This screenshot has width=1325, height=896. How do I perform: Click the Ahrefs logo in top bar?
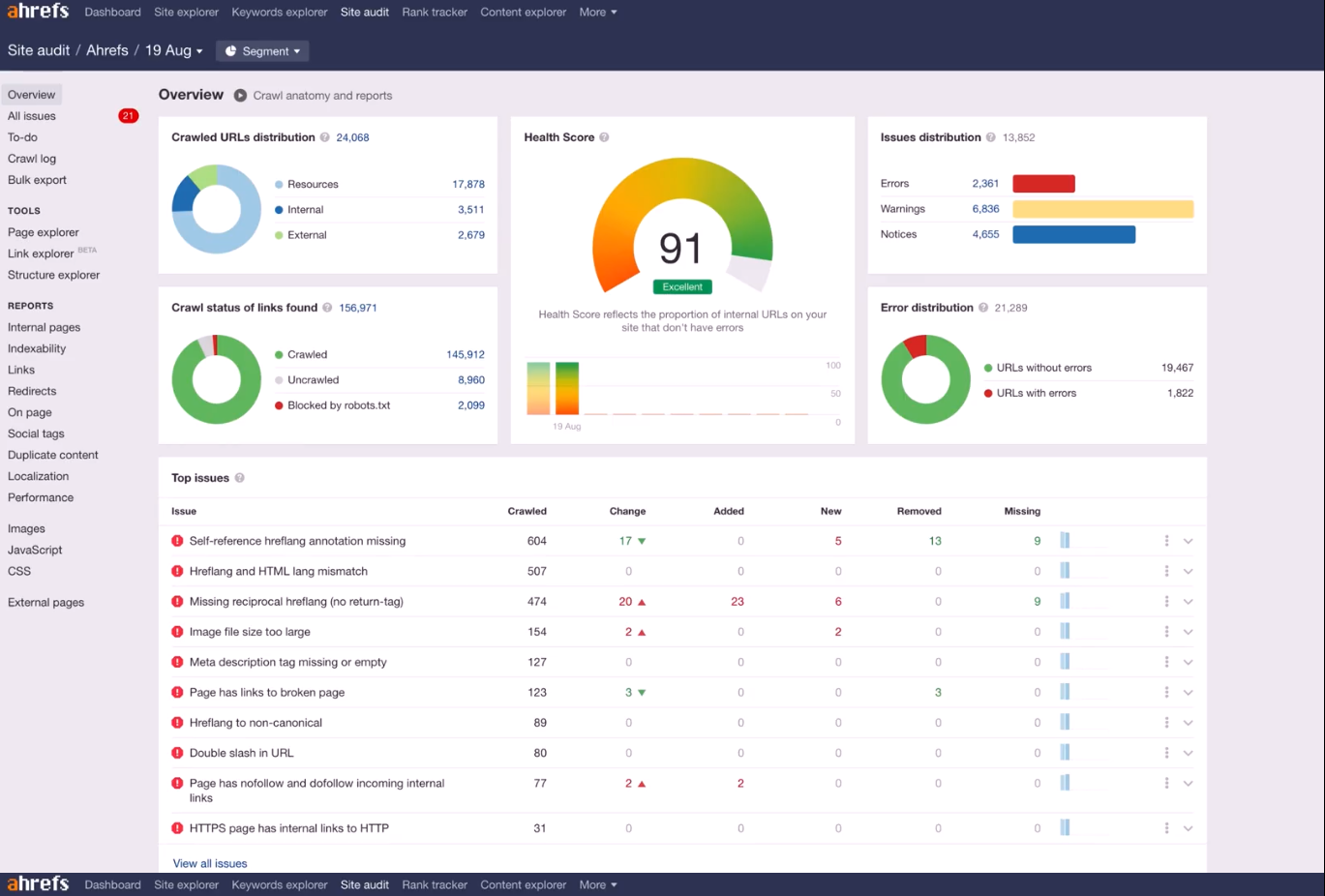click(x=39, y=12)
